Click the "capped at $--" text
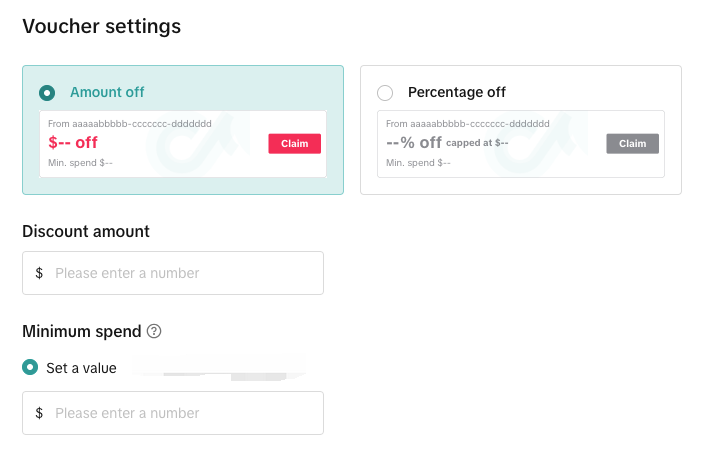 [477, 144]
